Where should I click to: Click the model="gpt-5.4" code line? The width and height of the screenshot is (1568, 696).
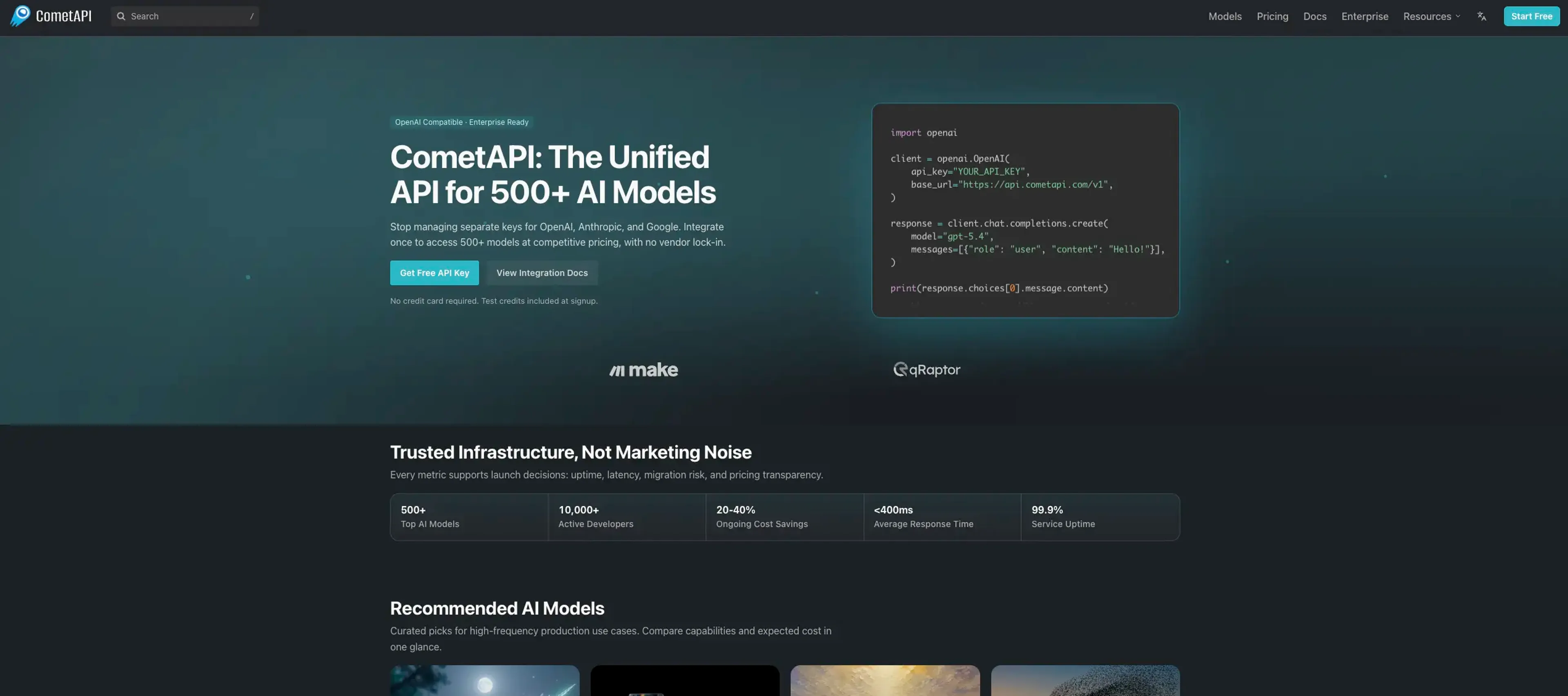point(952,236)
